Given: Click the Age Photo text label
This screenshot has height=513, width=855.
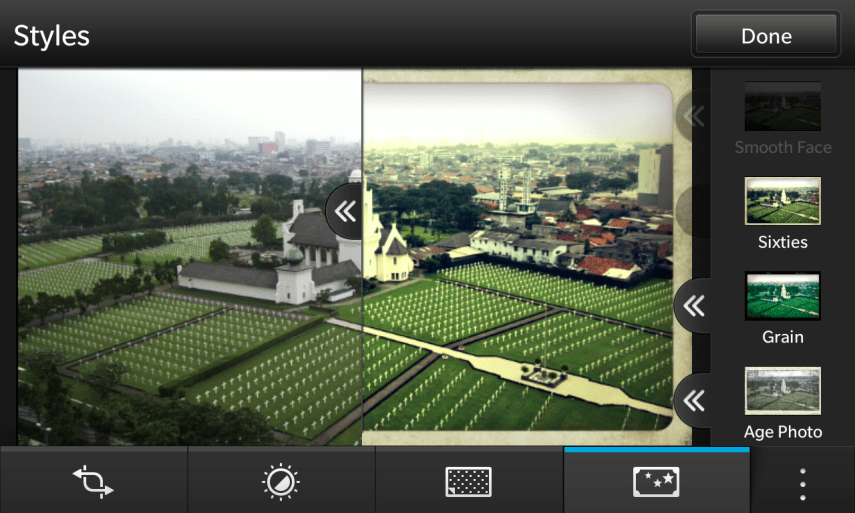Looking at the screenshot, I should 782,432.
